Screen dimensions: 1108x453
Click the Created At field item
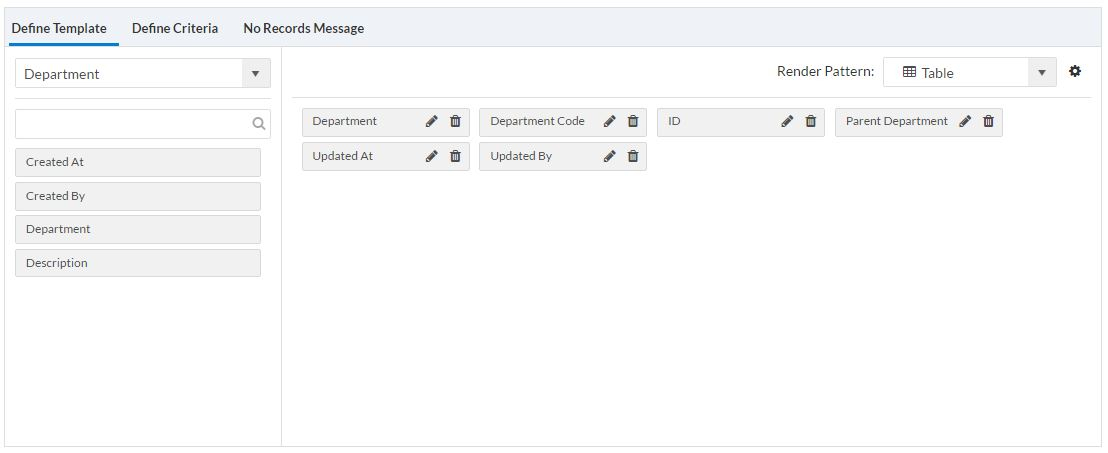coord(138,162)
